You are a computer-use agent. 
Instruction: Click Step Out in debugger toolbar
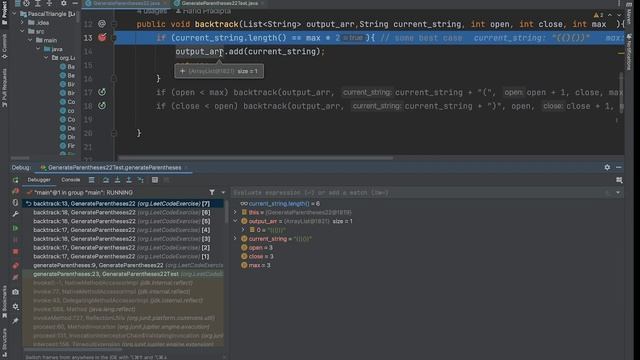(129, 180)
